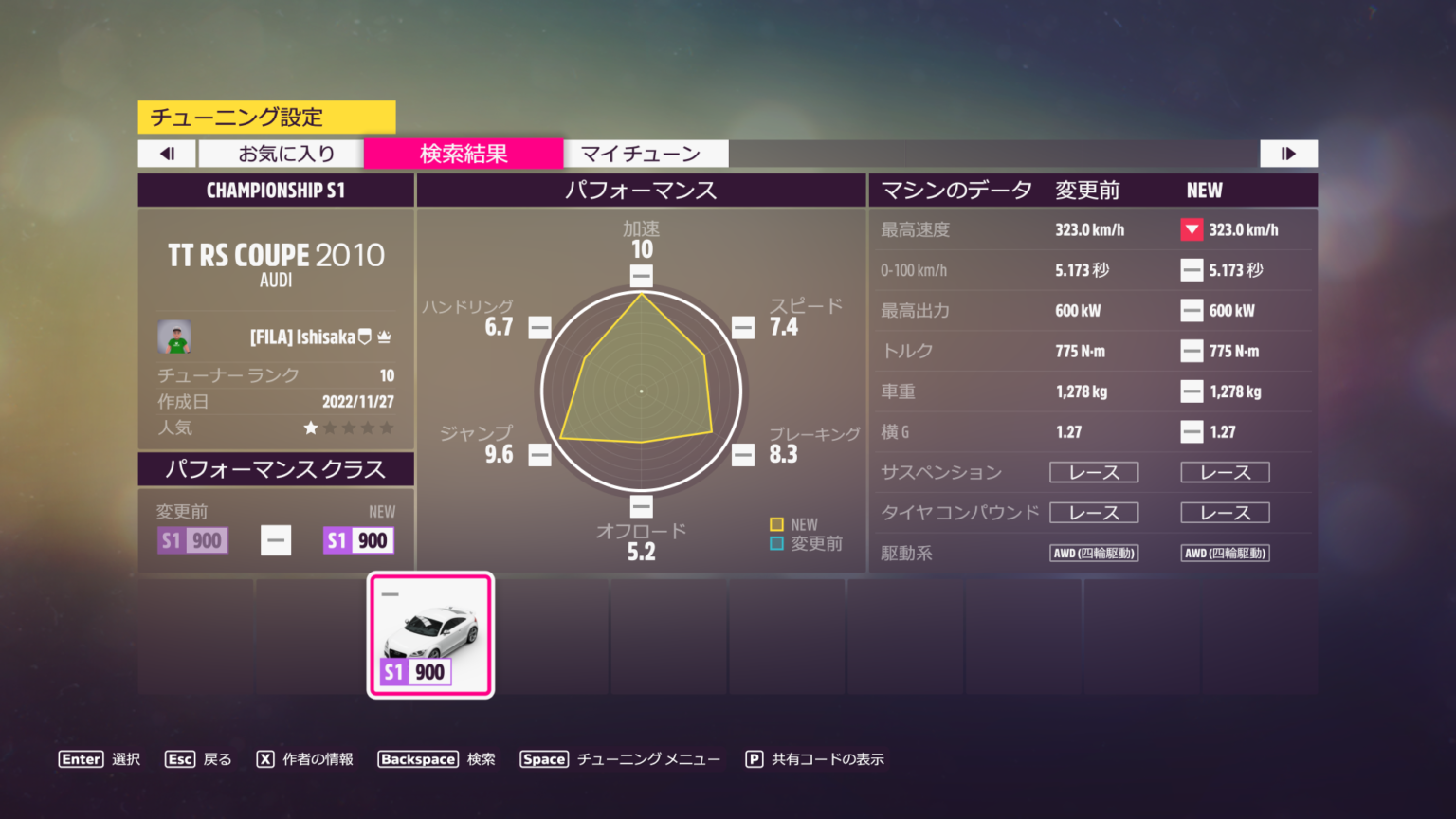This screenshot has height=819, width=1456.
Task: Click the previous tab arrow button
Action: coord(168,154)
